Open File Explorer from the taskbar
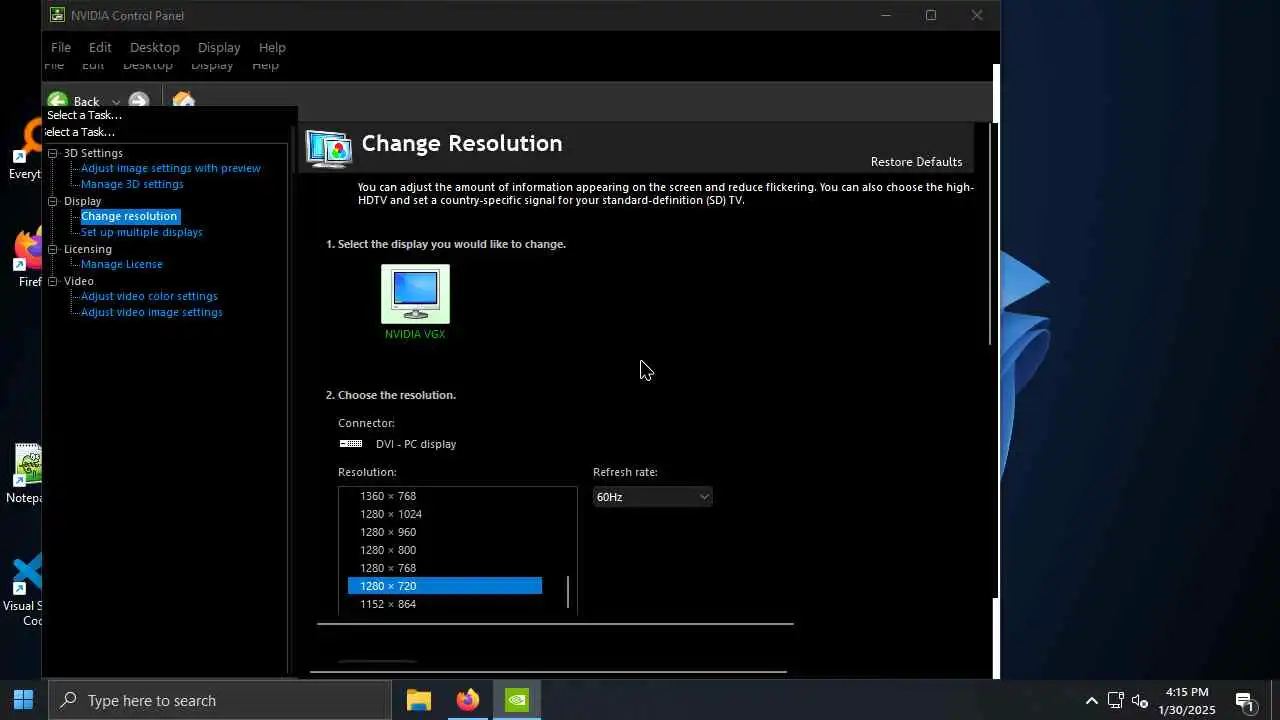This screenshot has height=720, width=1280. click(419, 700)
